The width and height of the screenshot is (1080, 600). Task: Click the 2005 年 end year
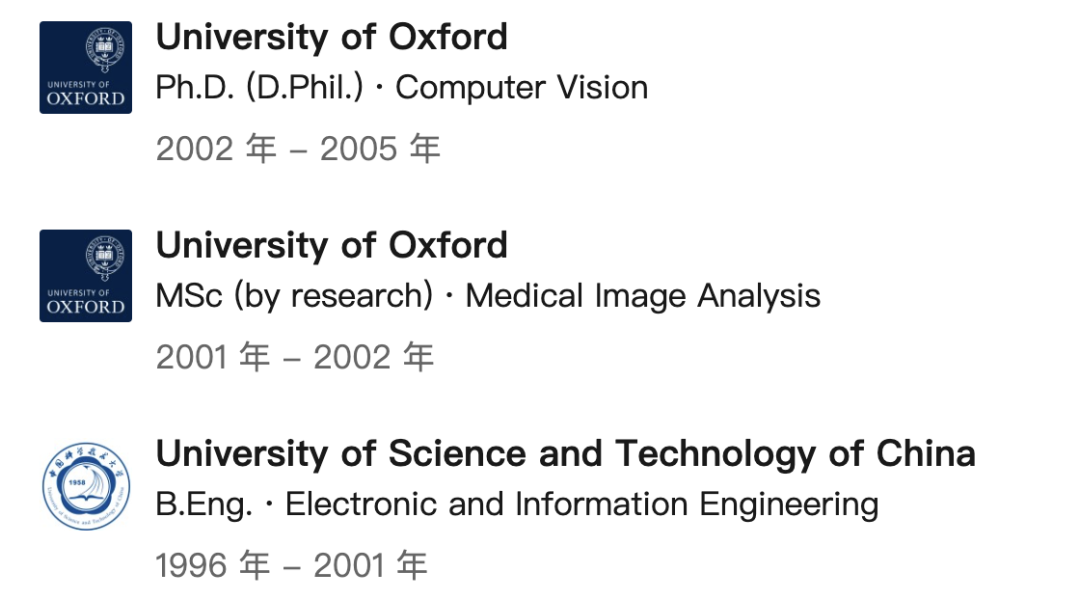[x=380, y=149]
